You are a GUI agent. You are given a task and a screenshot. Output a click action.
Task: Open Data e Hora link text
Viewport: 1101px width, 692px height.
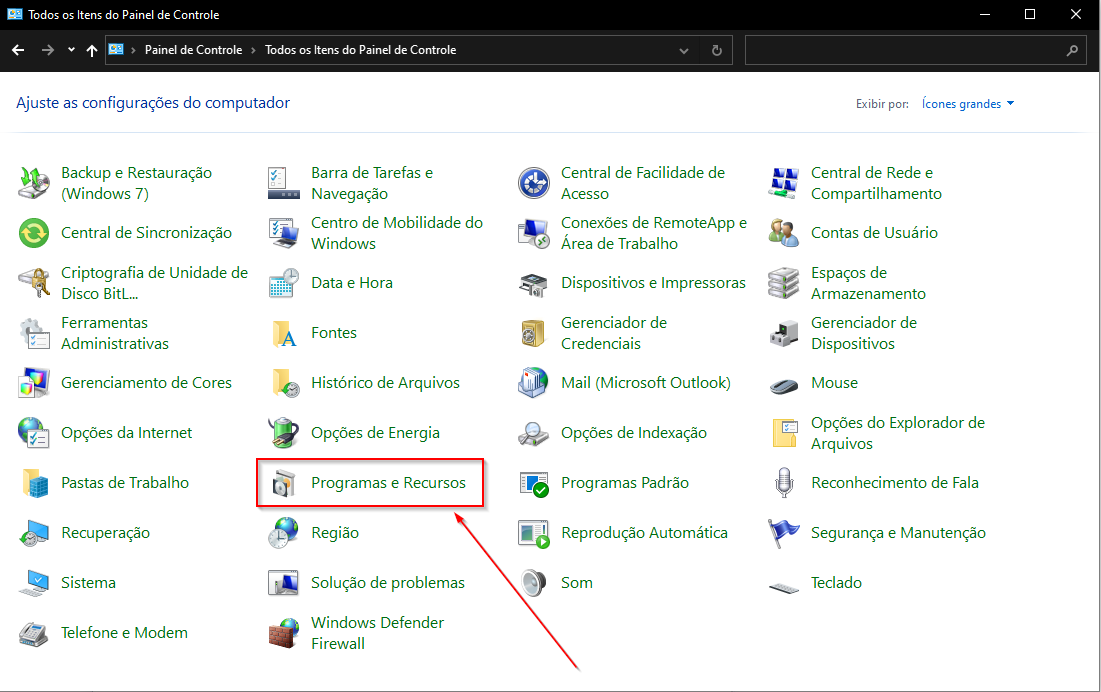(x=352, y=283)
